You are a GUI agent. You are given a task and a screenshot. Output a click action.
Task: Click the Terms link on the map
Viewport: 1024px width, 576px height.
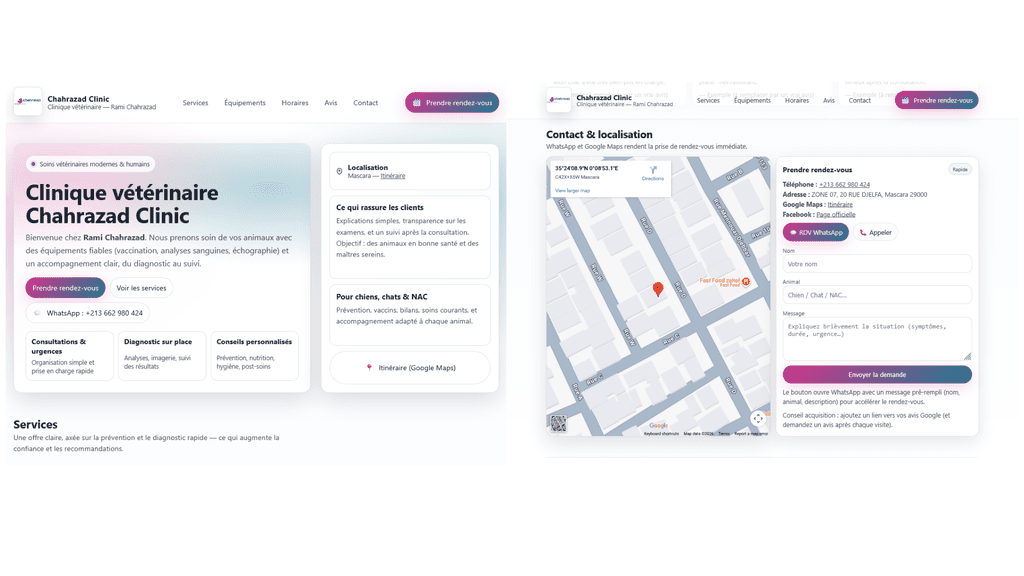click(724, 434)
